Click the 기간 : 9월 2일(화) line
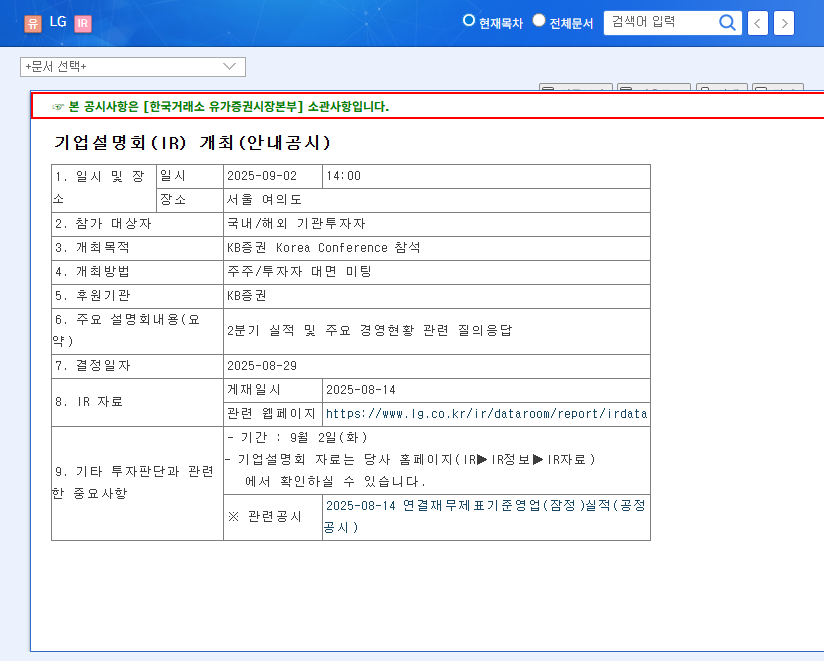824x661 pixels. coord(297,437)
